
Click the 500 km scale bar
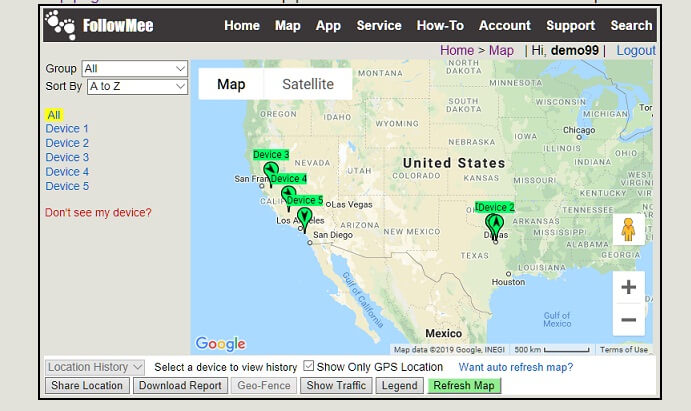point(552,350)
